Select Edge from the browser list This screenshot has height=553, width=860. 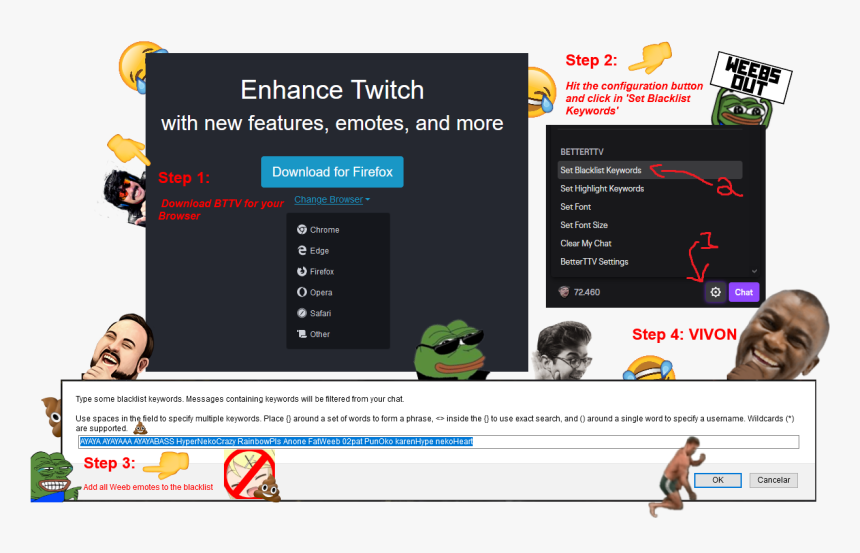click(x=319, y=251)
